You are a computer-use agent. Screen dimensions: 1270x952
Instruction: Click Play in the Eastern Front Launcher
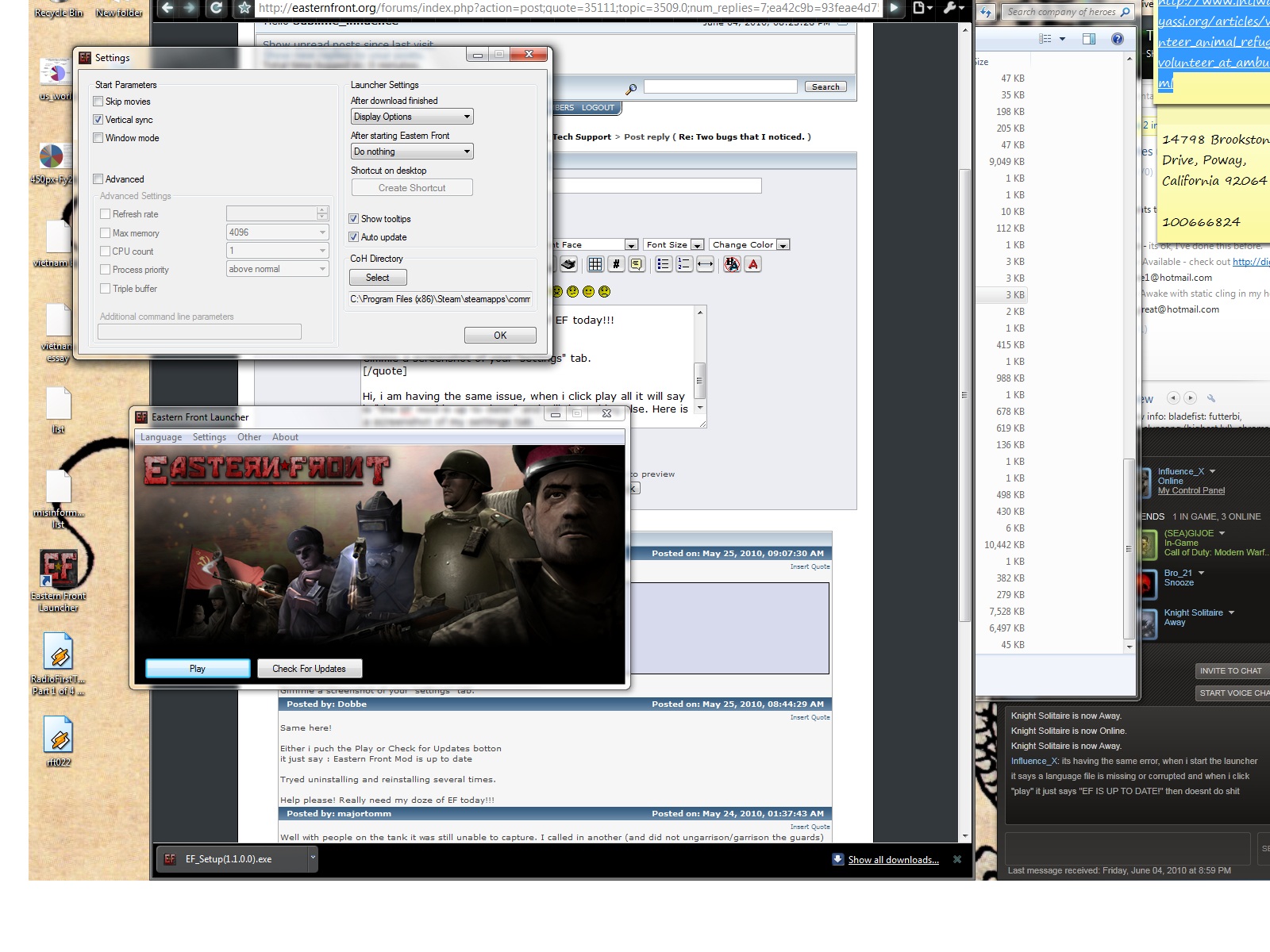pyautogui.click(x=198, y=669)
